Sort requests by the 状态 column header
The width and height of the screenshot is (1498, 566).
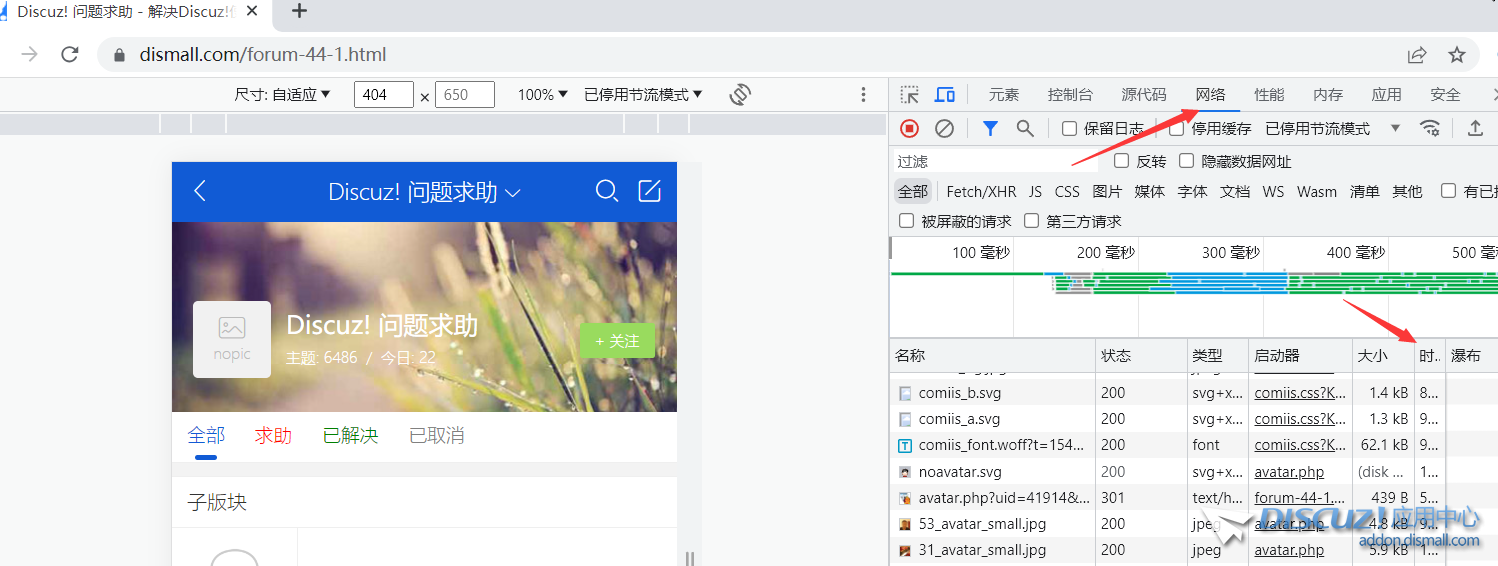1140,355
